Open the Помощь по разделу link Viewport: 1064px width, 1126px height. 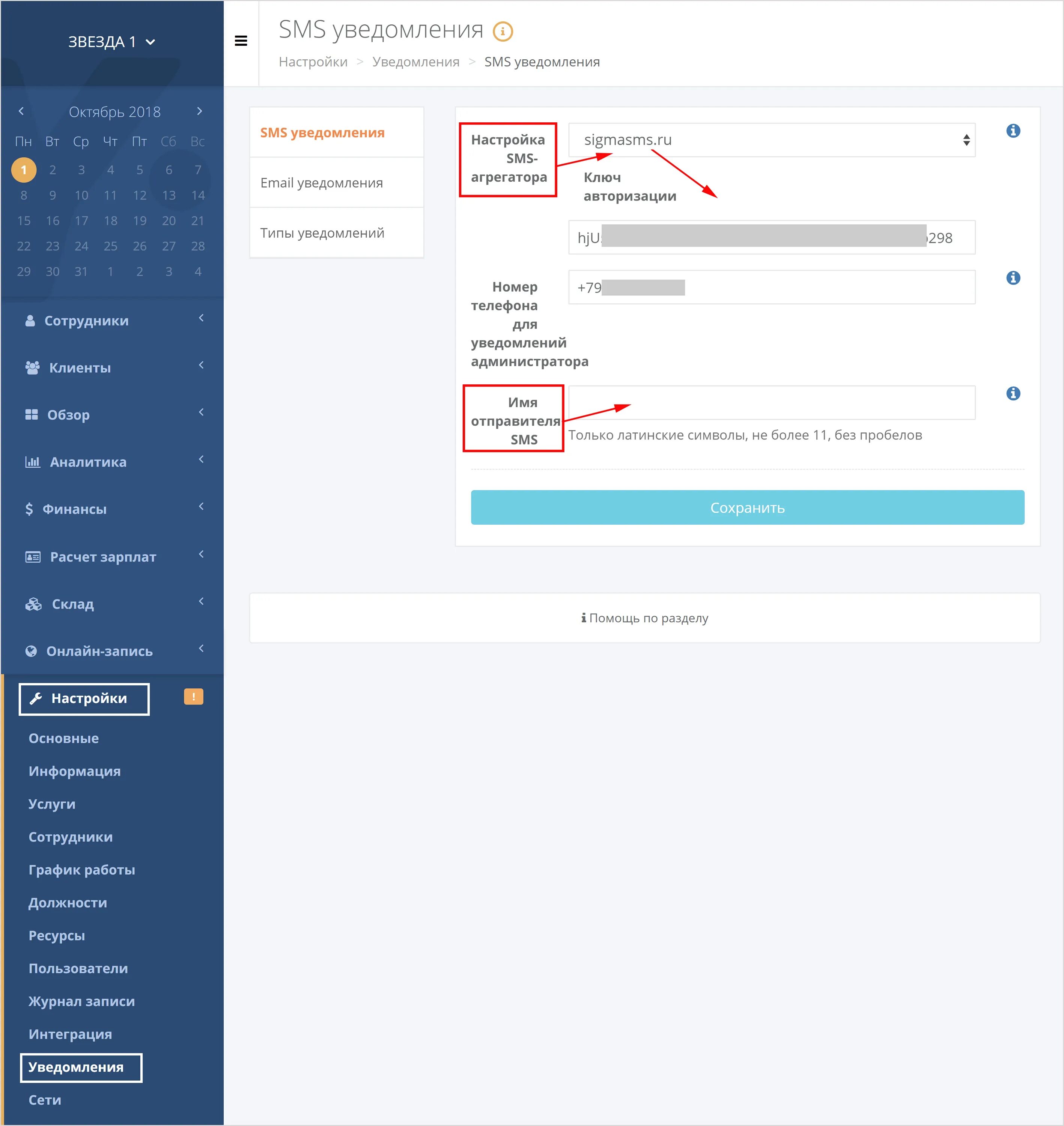[645, 618]
